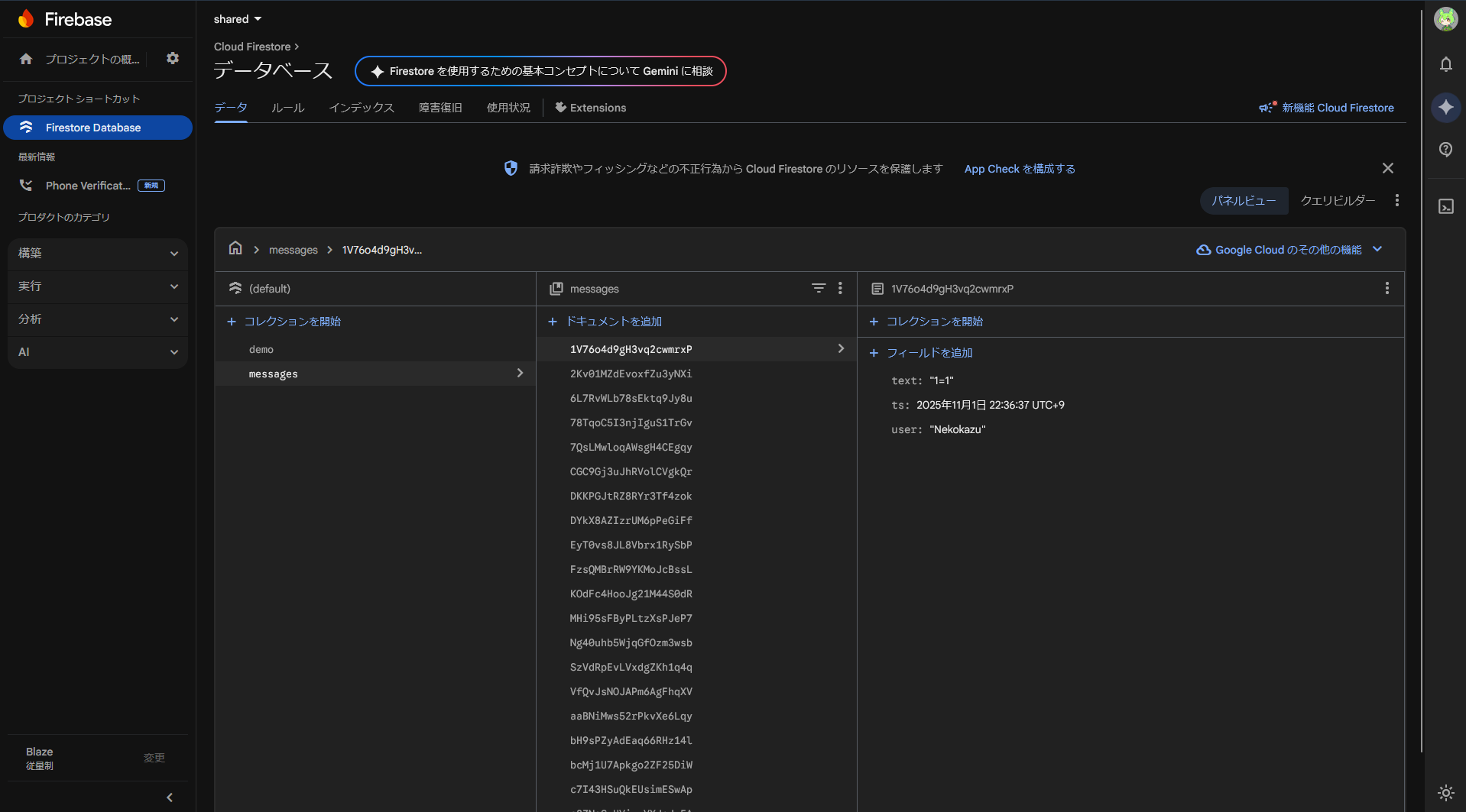Screen dimensions: 1466x812
Task: Switch to the 障害復旧 tab
Action: [440, 108]
